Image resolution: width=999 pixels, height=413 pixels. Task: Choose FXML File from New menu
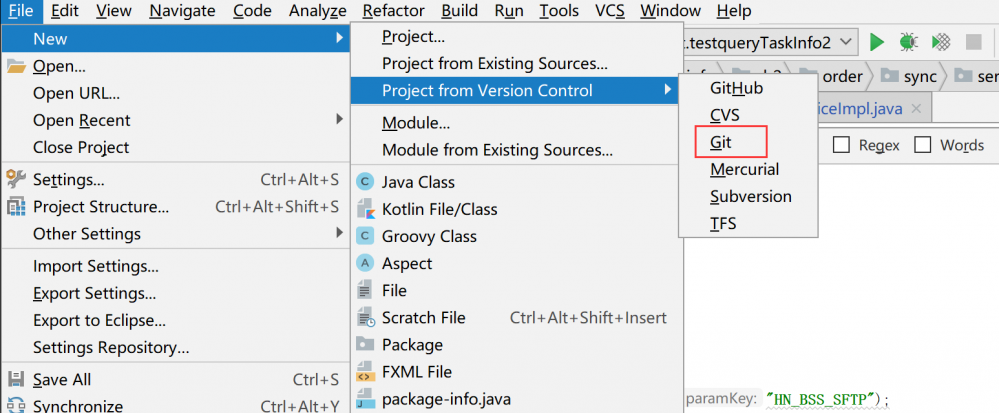(x=416, y=372)
